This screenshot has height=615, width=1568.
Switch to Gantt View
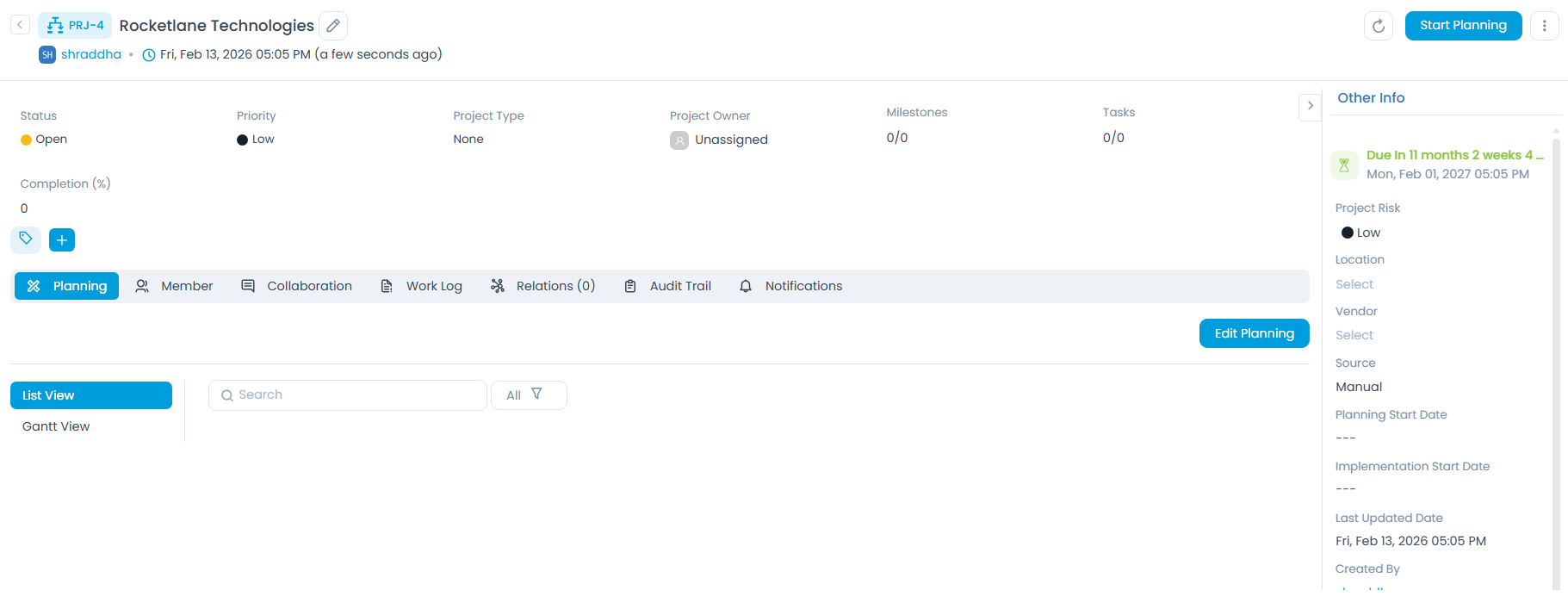[56, 426]
